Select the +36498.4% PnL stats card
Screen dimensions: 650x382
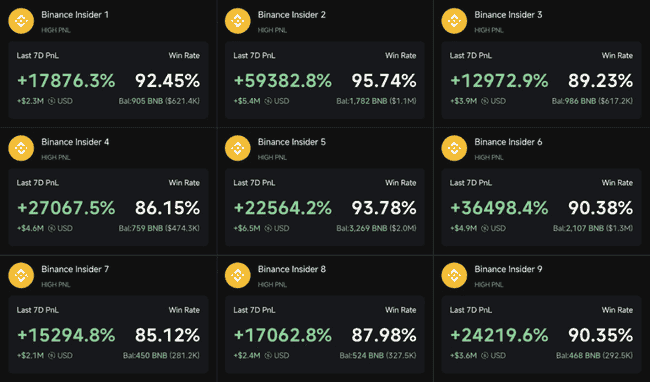(x=541, y=207)
